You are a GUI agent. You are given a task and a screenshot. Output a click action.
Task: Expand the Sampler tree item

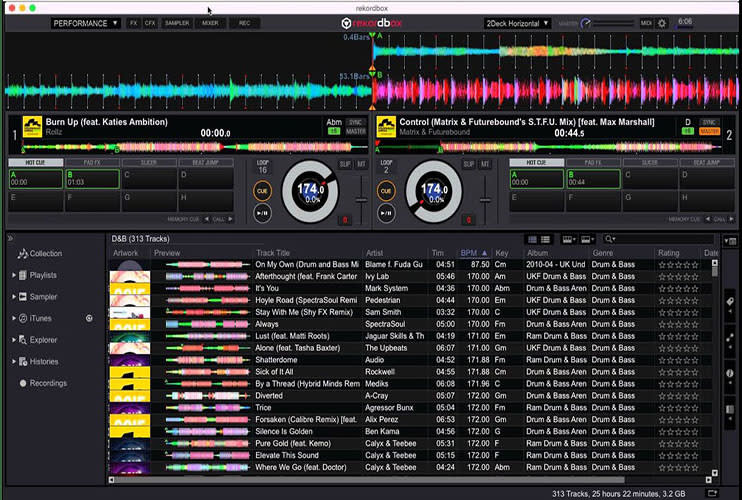[x=14, y=297]
